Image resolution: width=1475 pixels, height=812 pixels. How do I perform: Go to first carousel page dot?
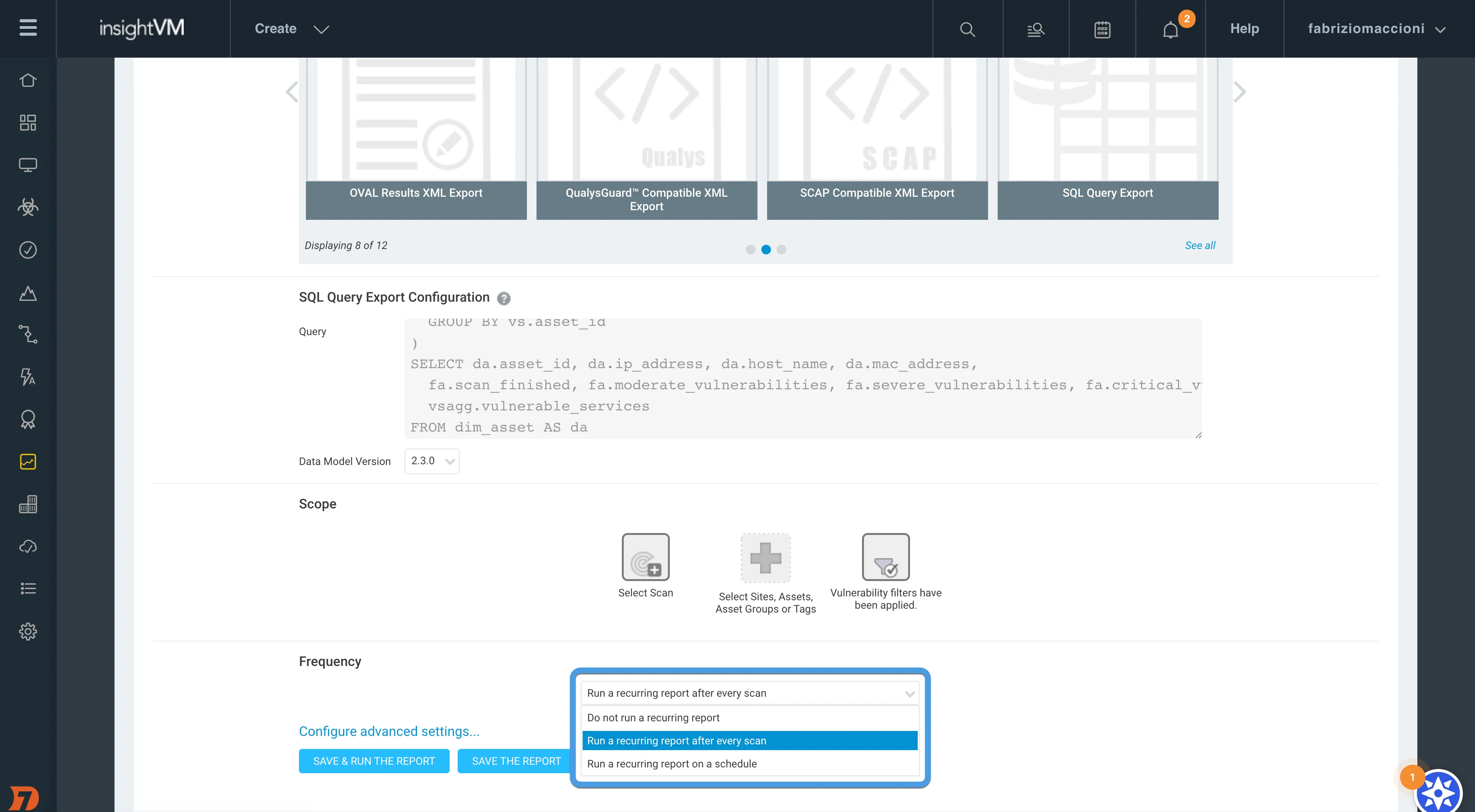750,250
